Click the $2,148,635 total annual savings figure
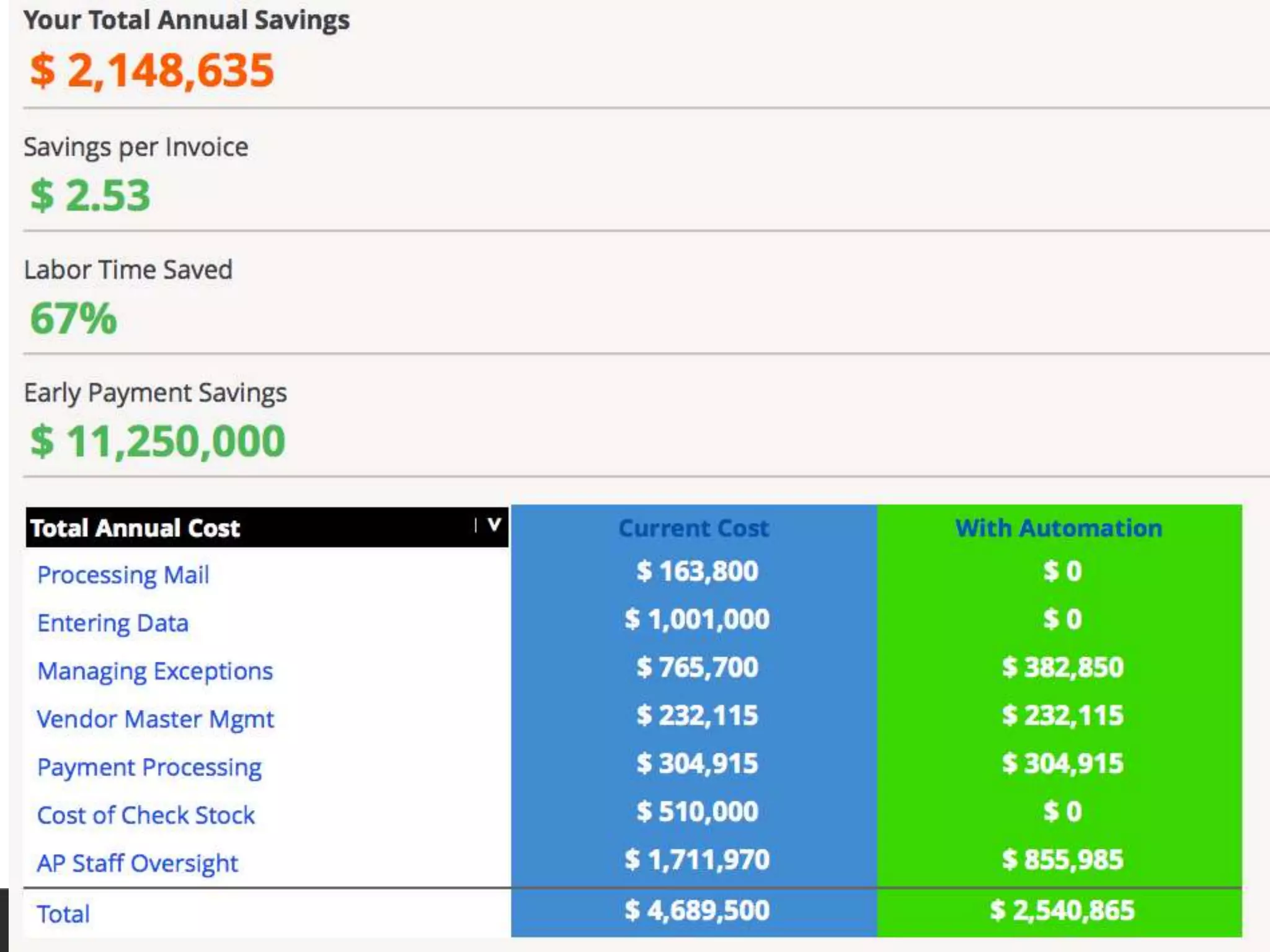 [152, 70]
